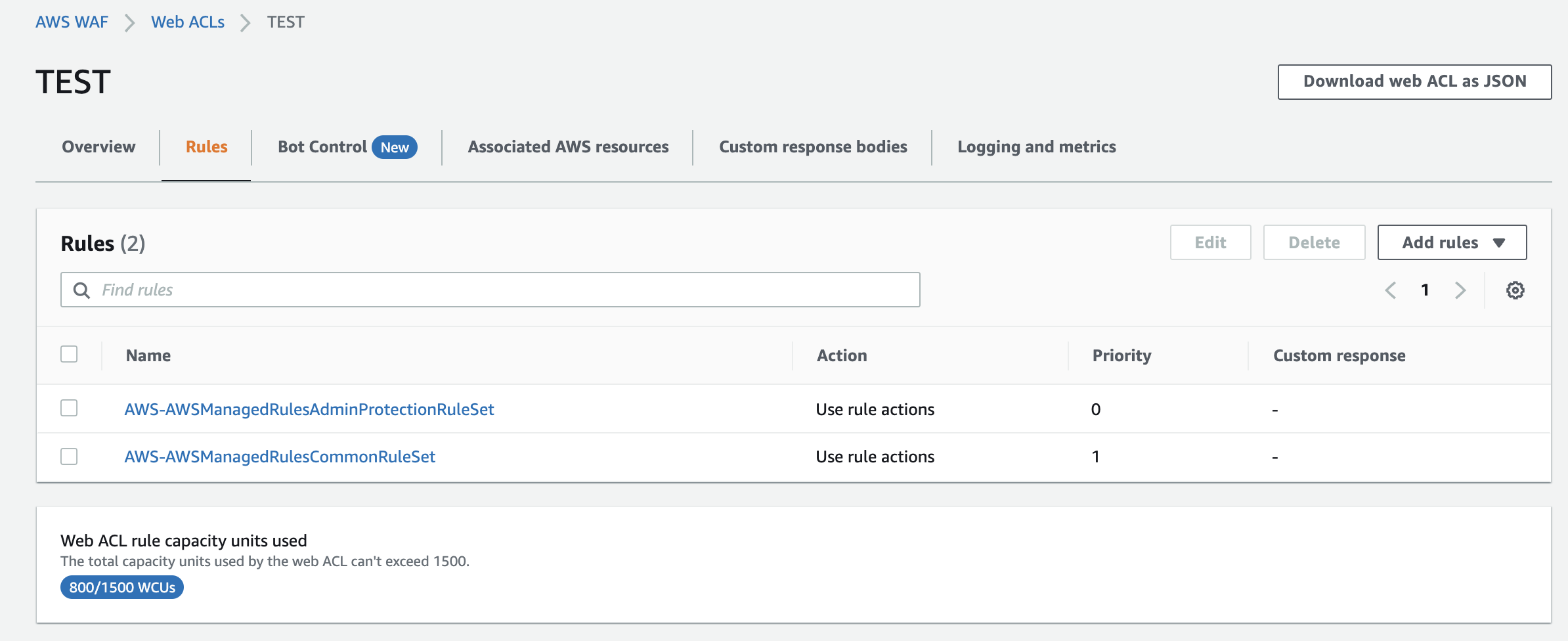1568x641 pixels.
Task: Click the Delete button
Action: click(1314, 242)
